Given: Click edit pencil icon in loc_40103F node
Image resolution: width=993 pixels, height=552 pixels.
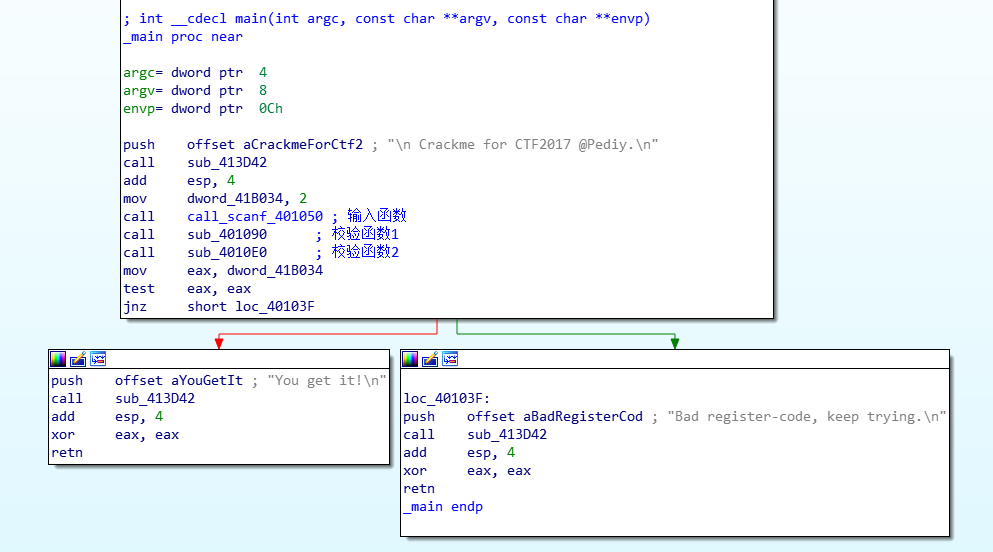Looking at the screenshot, I should click(x=430, y=360).
